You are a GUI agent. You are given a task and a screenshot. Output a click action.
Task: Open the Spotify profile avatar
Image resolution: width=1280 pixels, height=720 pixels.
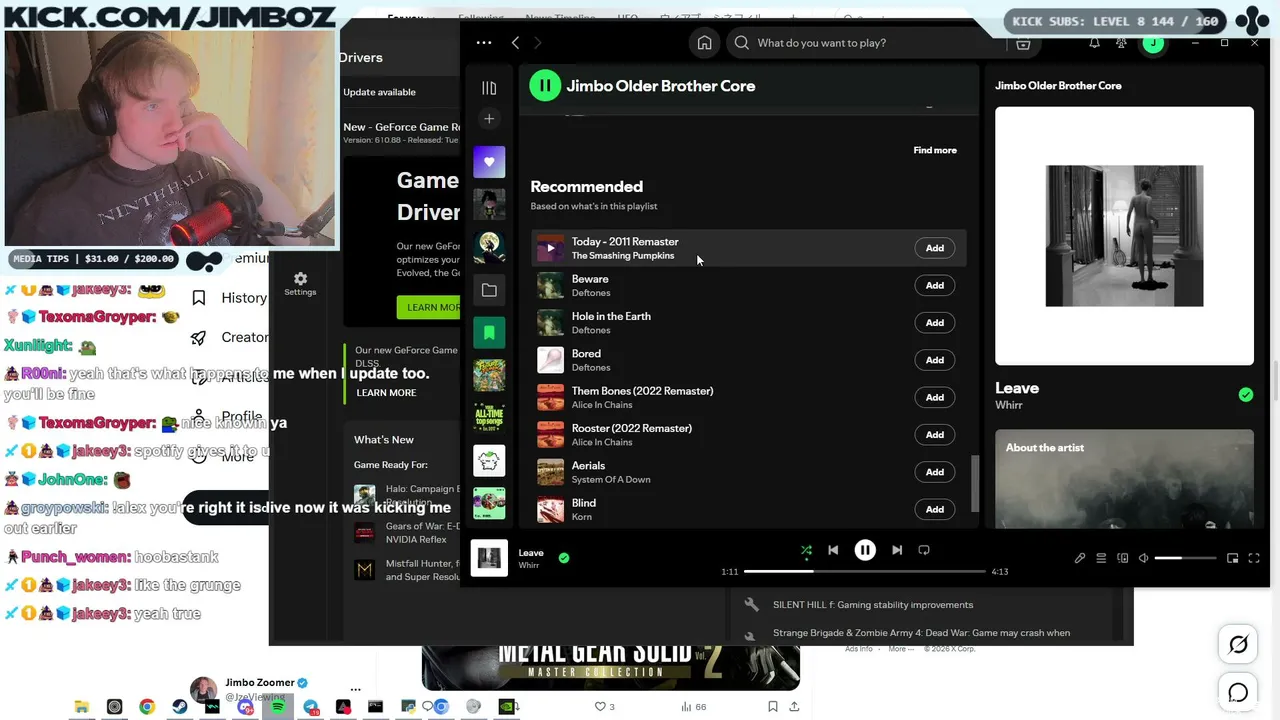(x=1153, y=43)
